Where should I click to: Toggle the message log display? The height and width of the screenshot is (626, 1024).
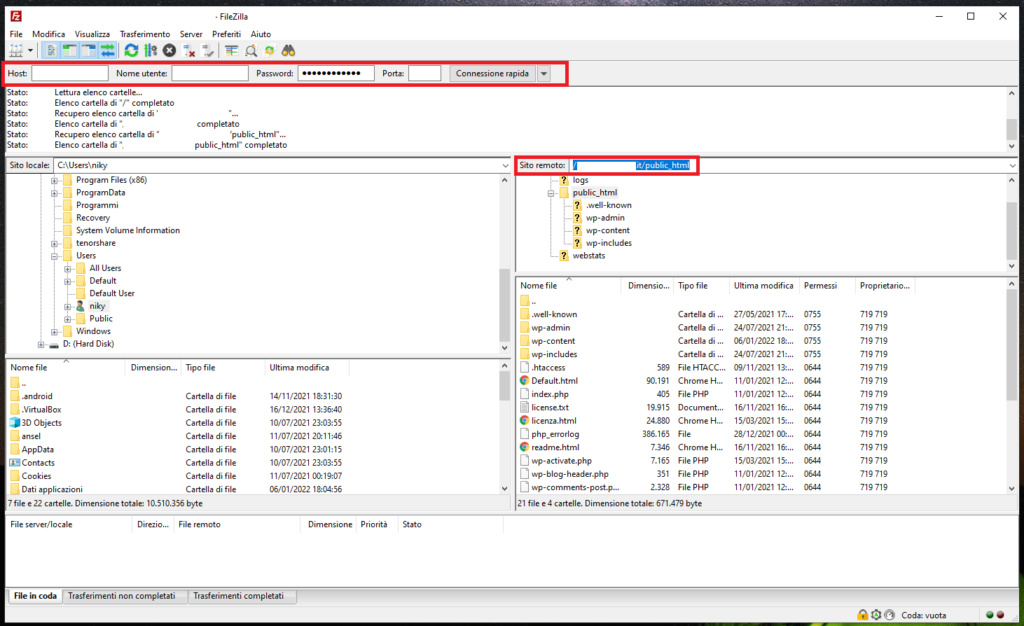click(x=51, y=50)
